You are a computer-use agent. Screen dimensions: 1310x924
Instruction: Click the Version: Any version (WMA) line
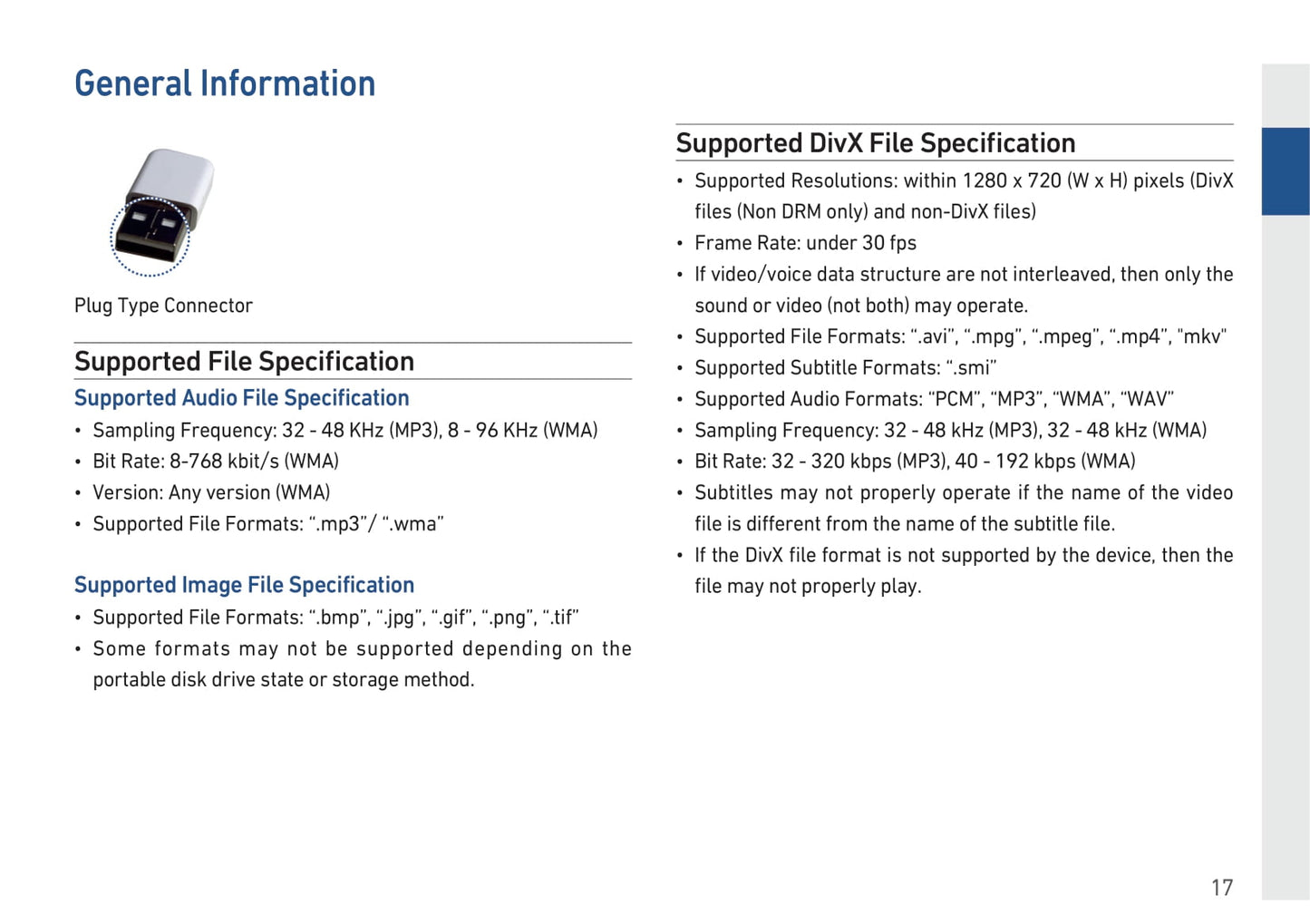coord(211,492)
